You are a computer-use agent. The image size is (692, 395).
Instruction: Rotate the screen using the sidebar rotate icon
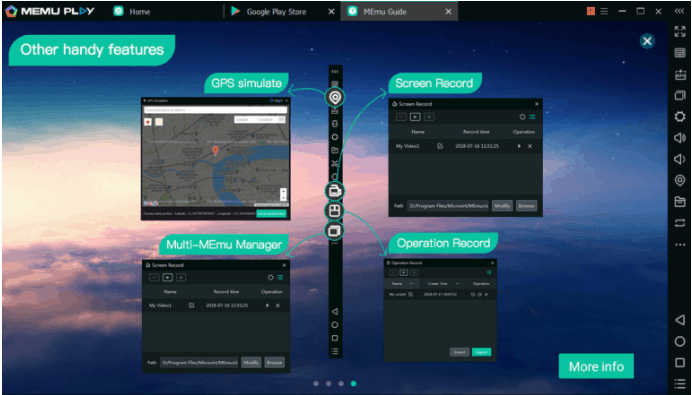click(680, 223)
